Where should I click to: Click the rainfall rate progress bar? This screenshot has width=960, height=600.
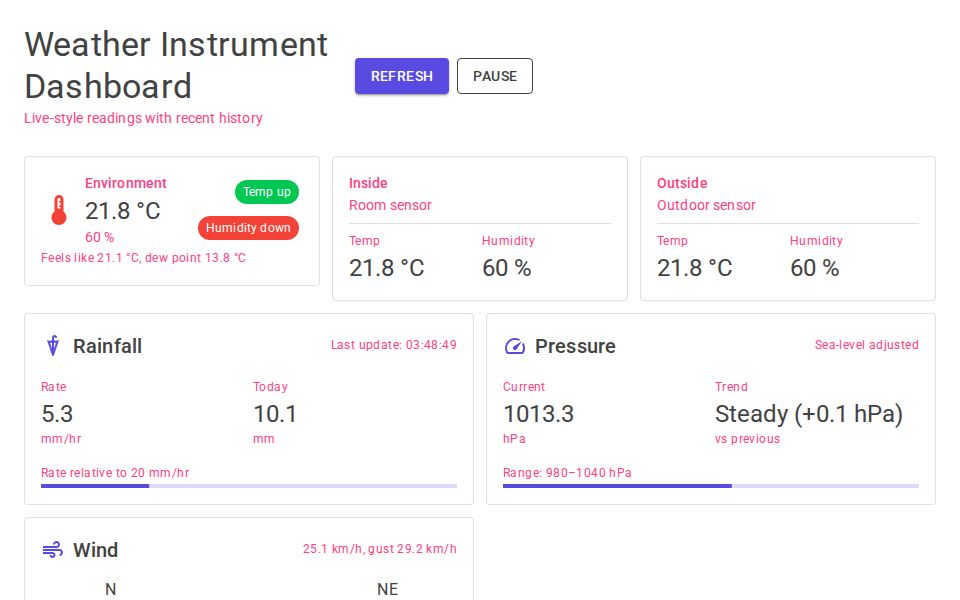coord(248,486)
